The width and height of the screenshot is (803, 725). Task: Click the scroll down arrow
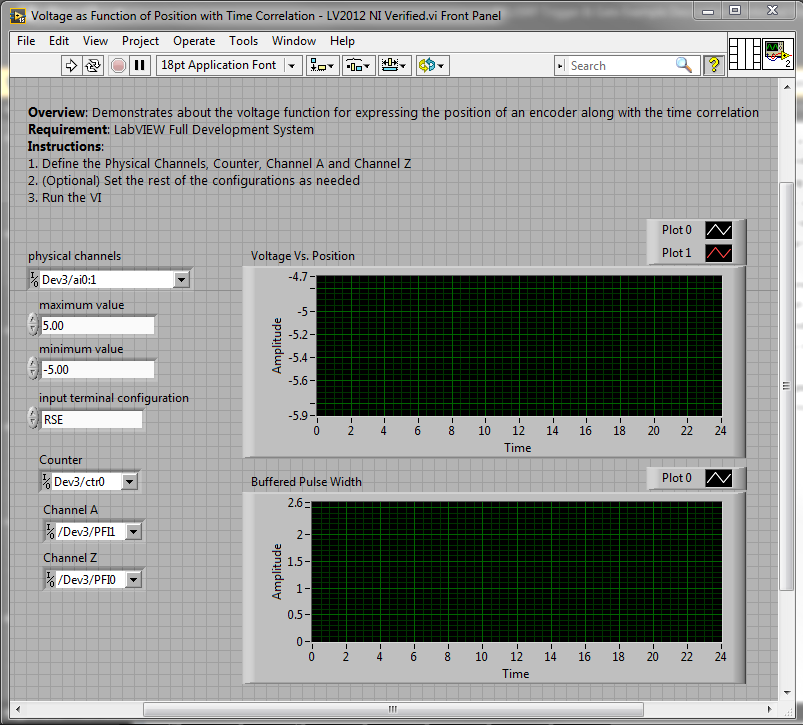[787, 693]
